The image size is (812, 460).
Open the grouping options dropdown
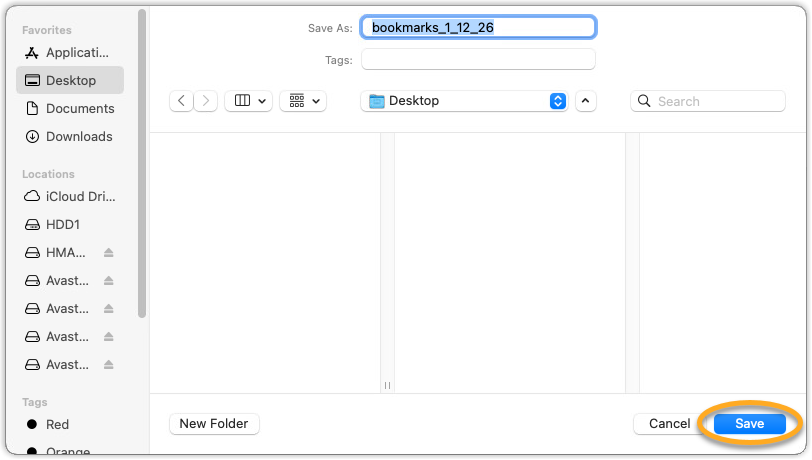[304, 101]
